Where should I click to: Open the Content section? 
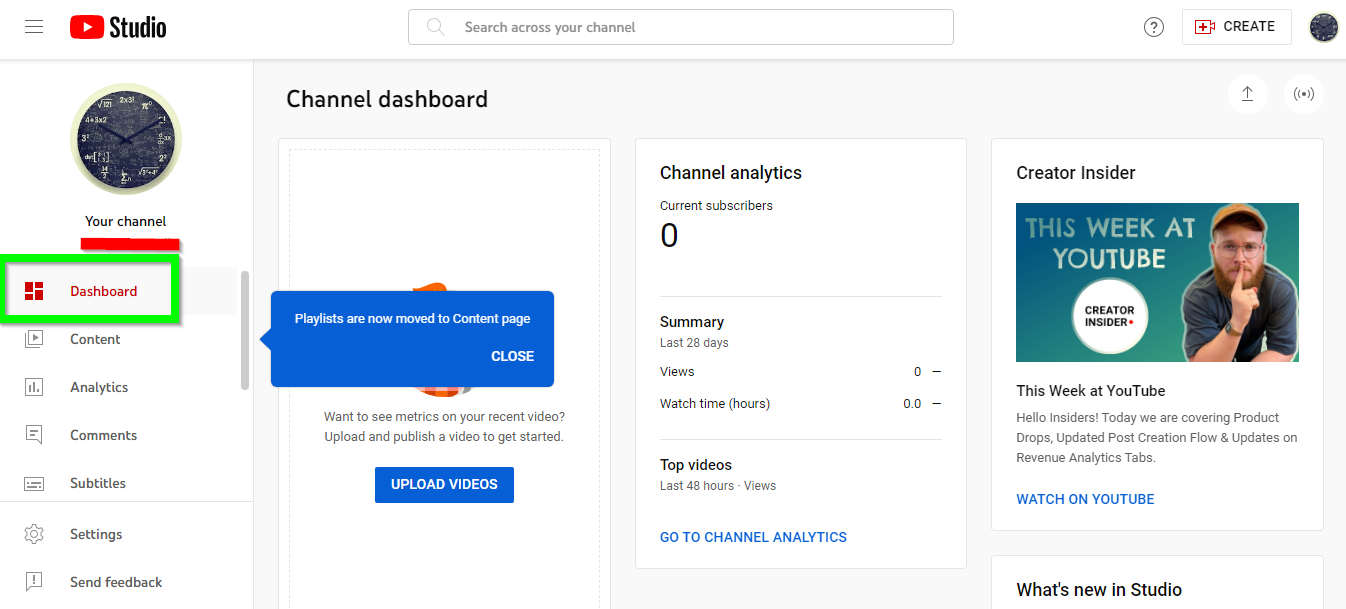(119, 339)
